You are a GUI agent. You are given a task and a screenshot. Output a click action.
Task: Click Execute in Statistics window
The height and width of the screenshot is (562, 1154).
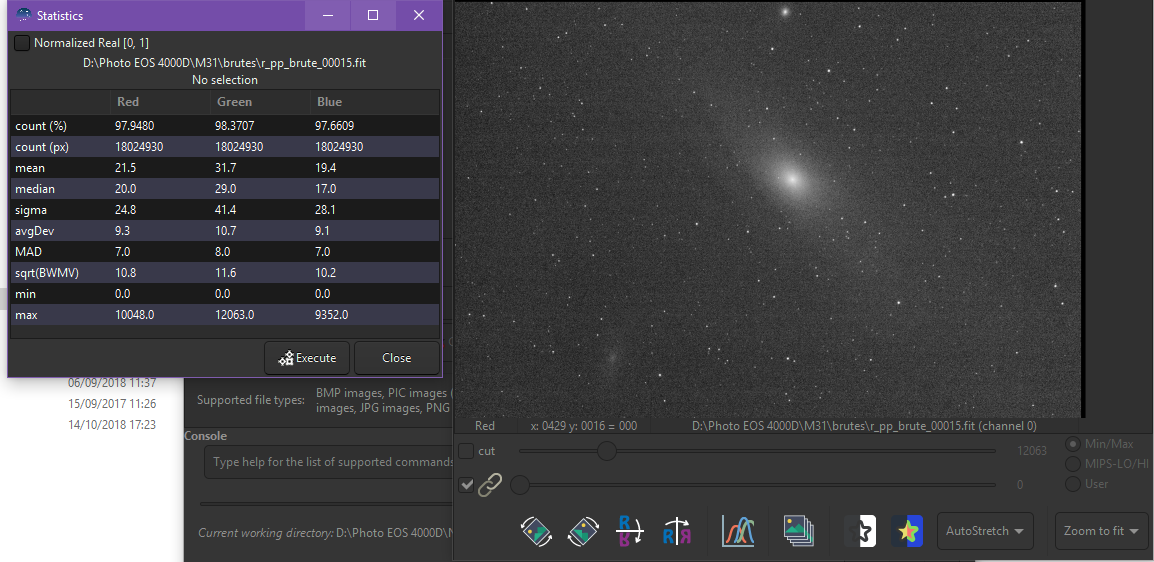[308, 358]
